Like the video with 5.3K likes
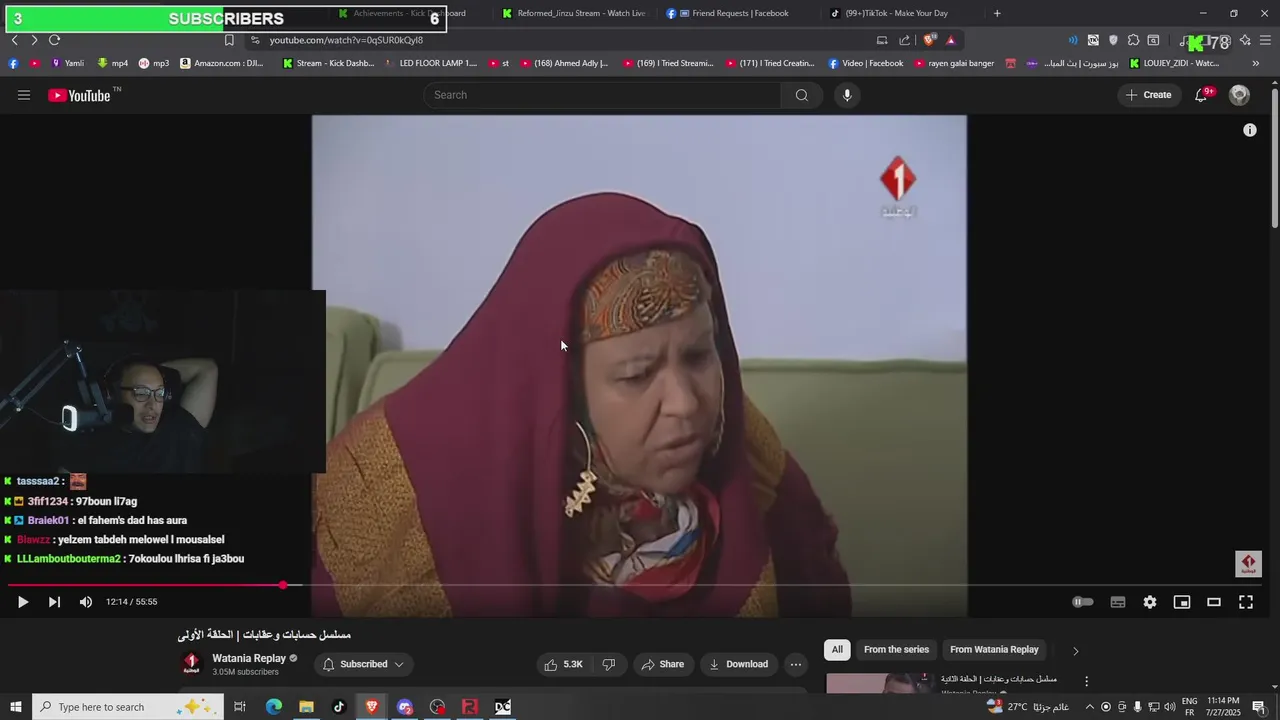The width and height of the screenshot is (1280, 720). 563,664
